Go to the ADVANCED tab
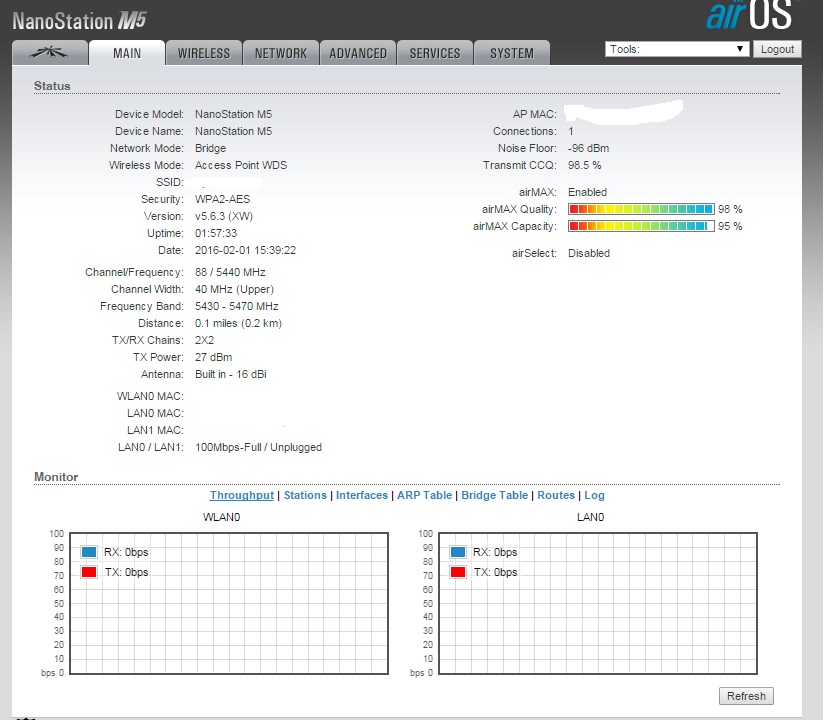Image resolution: width=826 pixels, height=720 pixels. 358,53
